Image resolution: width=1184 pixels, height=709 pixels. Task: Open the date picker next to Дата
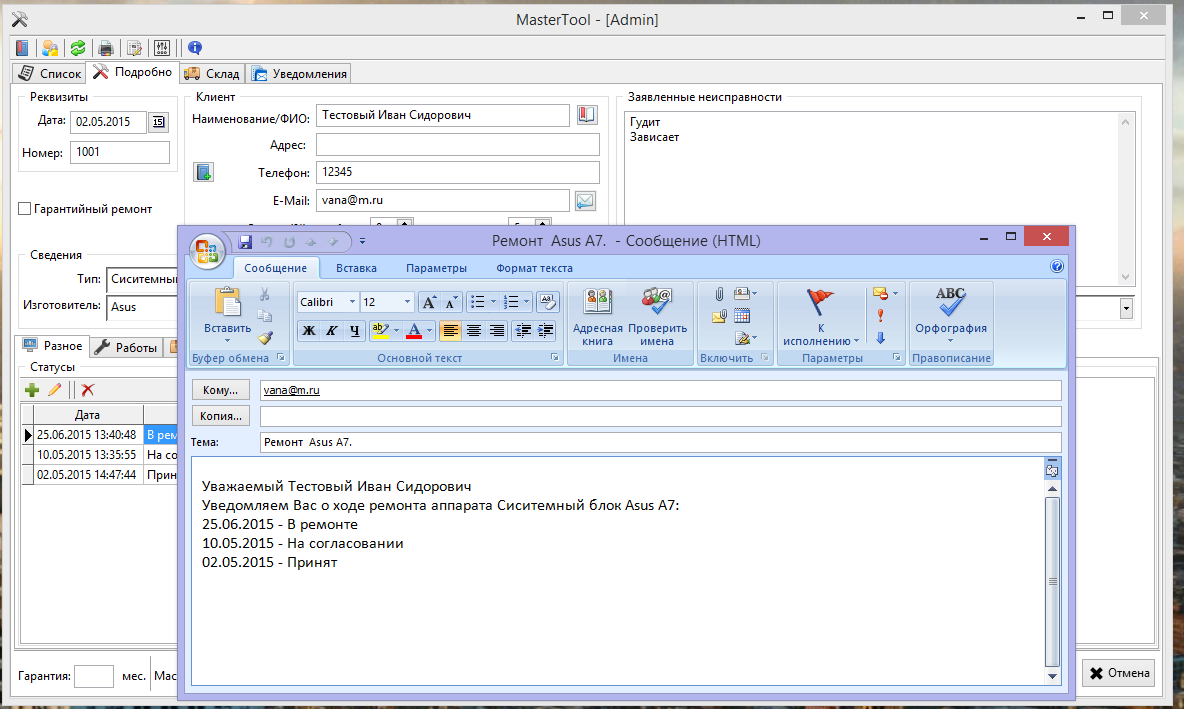[x=158, y=122]
